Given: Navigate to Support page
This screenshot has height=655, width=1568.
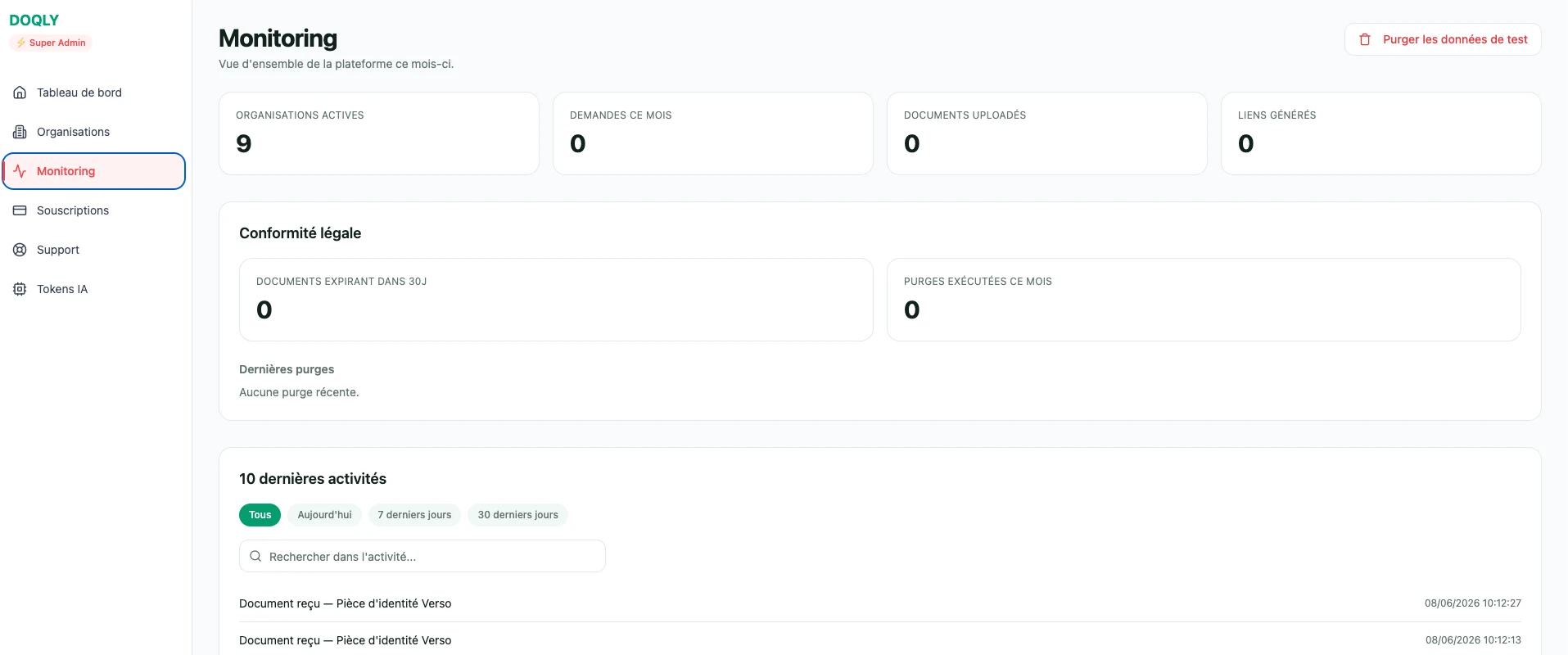Looking at the screenshot, I should point(94,250).
